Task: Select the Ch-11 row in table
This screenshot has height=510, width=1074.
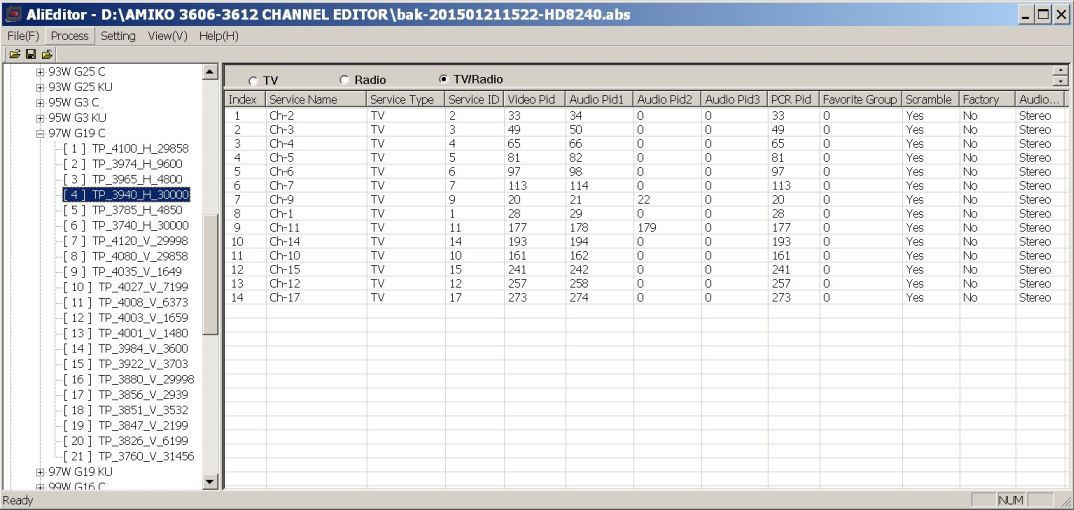Action: (x=644, y=227)
